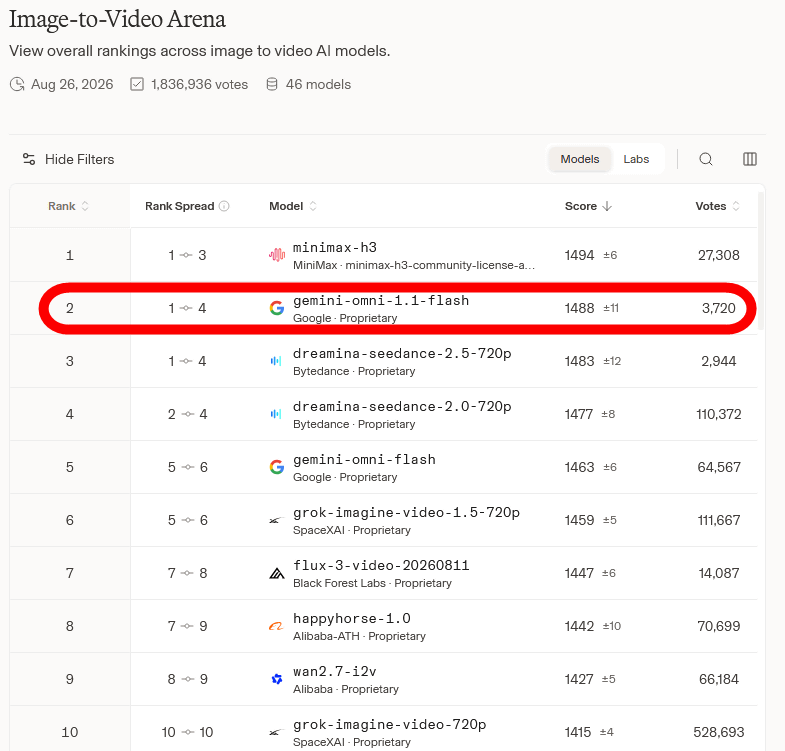This screenshot has height=751, width=785.
Task: Open the happyhorse-1.0 model link
Action: [351, 619]
